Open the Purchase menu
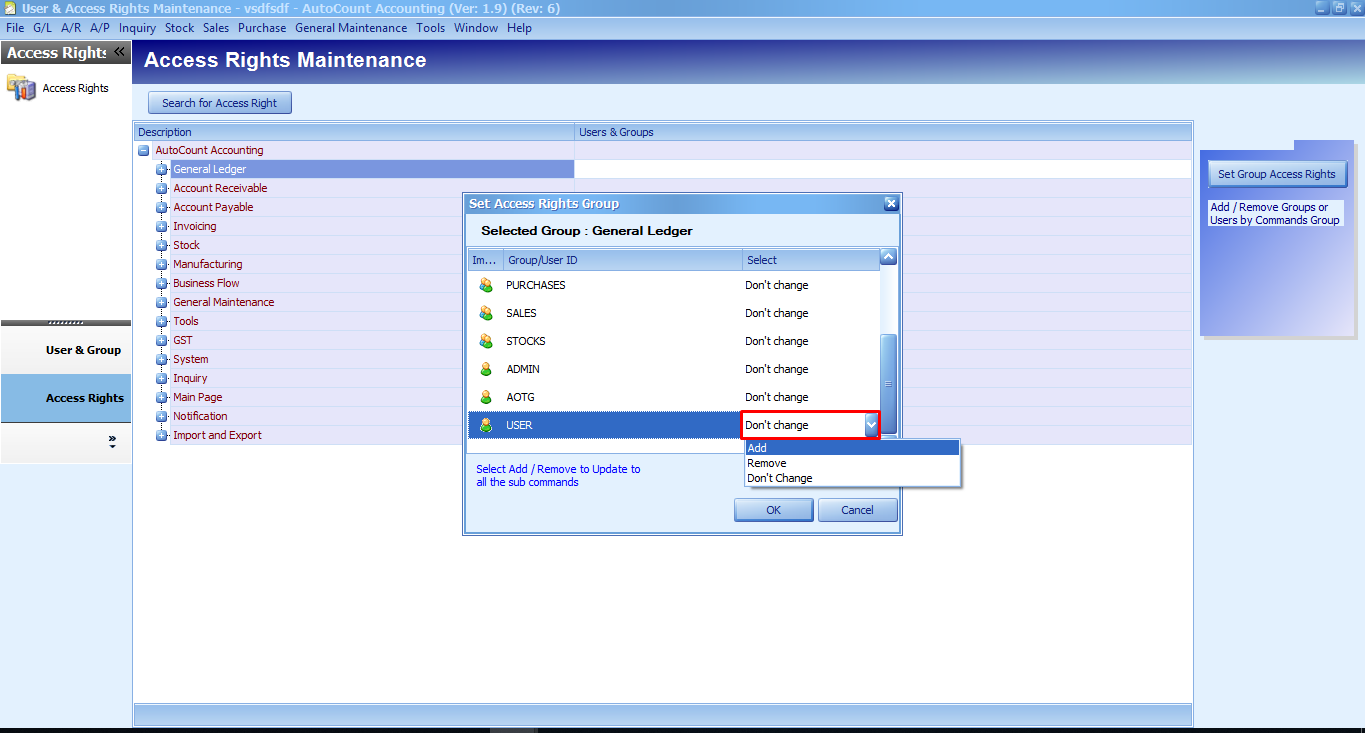The width and height of the screenshot is (1365, 733). tap(262, 28)
